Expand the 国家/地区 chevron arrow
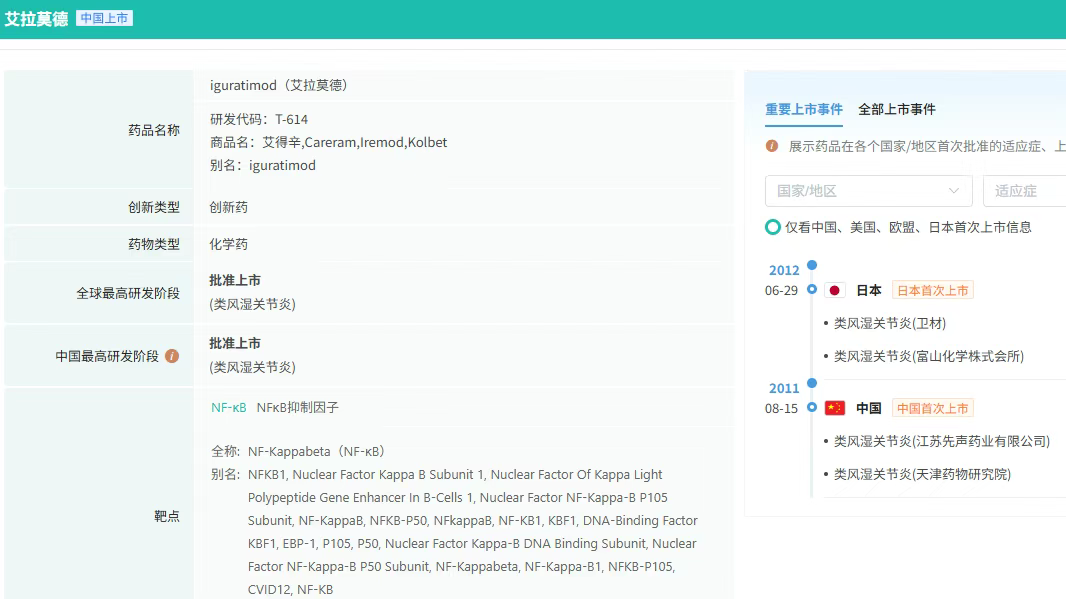The width and height of the screenshot is (1066, 599). pos(953,191)
